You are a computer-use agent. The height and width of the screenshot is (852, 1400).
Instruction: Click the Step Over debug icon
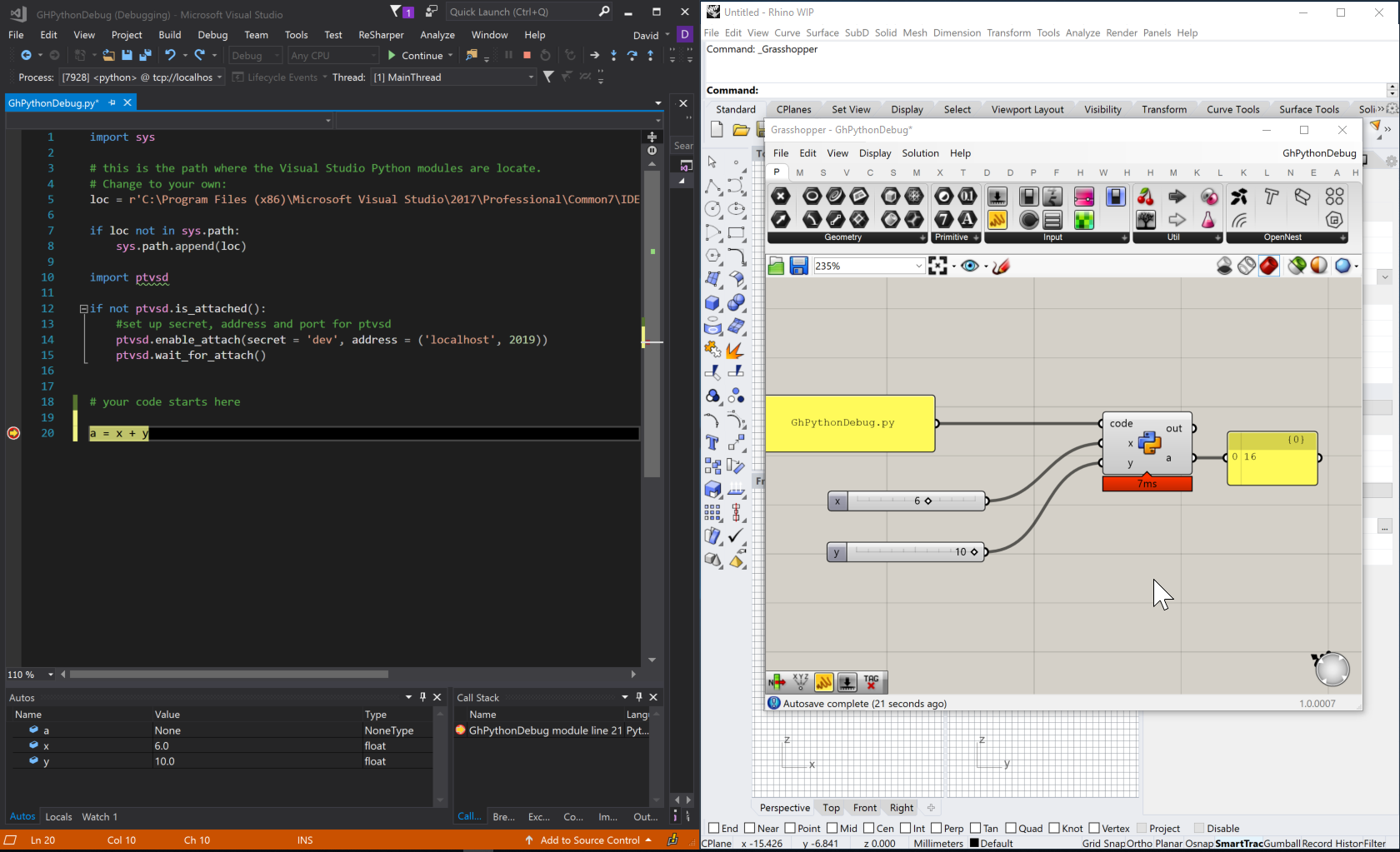pyautogui.click(x=632, y=55)
